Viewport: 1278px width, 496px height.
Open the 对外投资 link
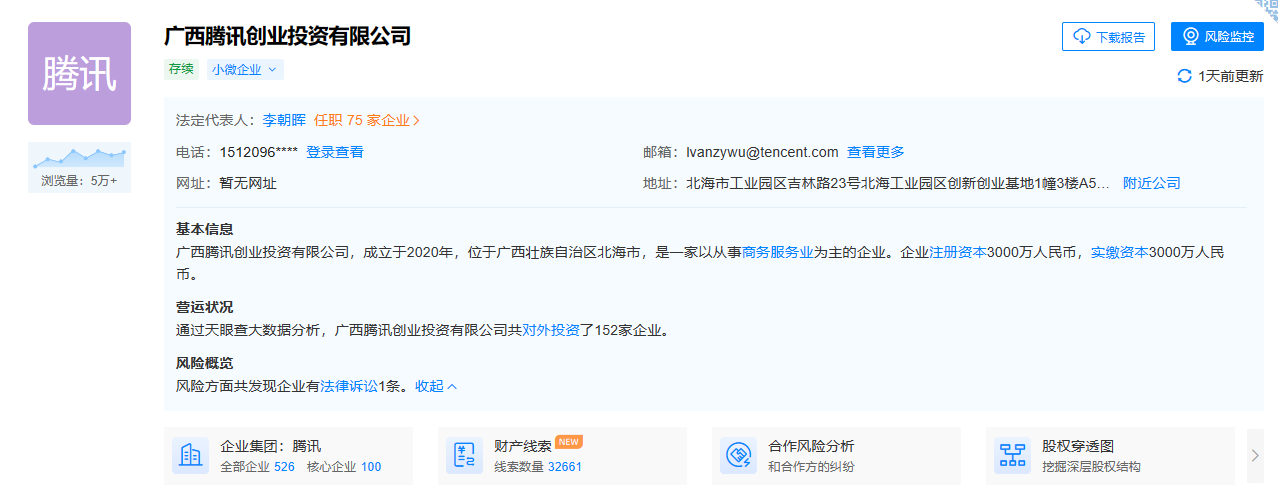[551, 330]
